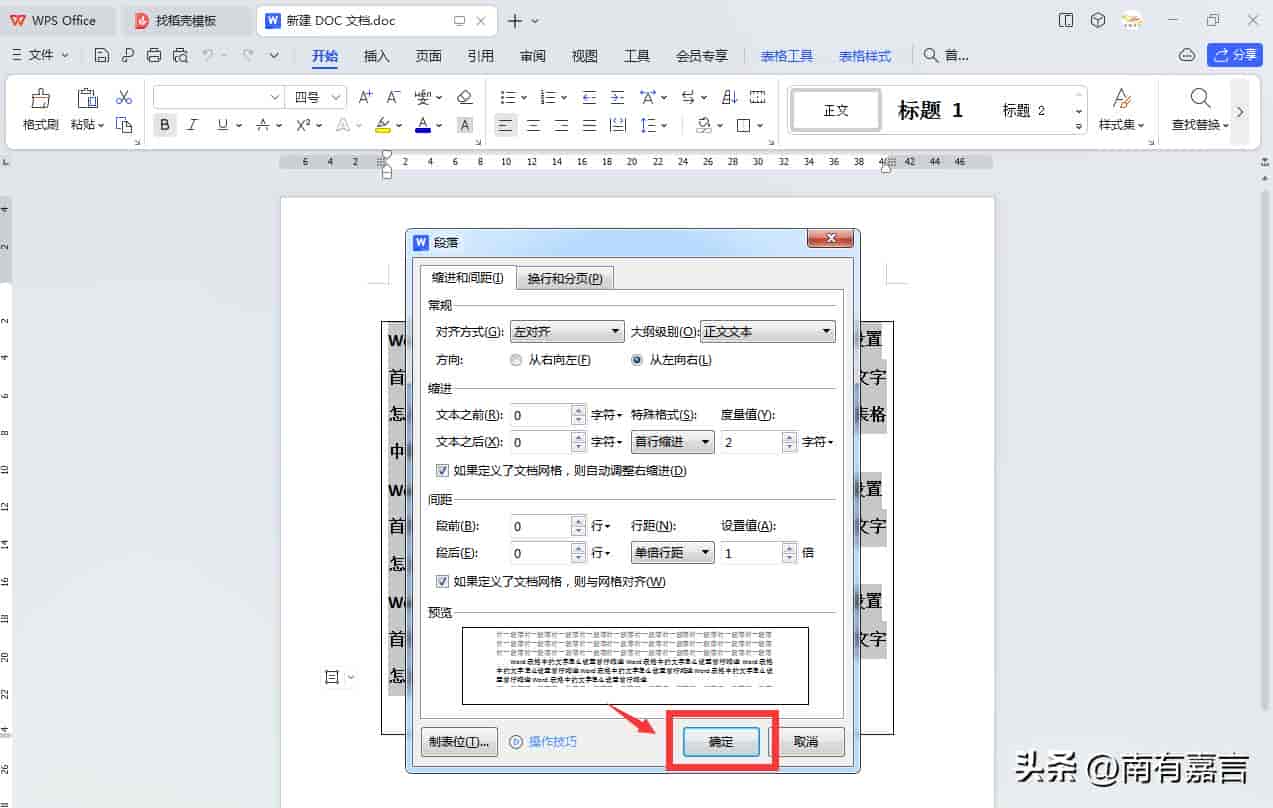The height and width of the screenshot is (808, 1273).
Task: Click the Before Text (文本之前) indent field
Action: coord(540,415)
